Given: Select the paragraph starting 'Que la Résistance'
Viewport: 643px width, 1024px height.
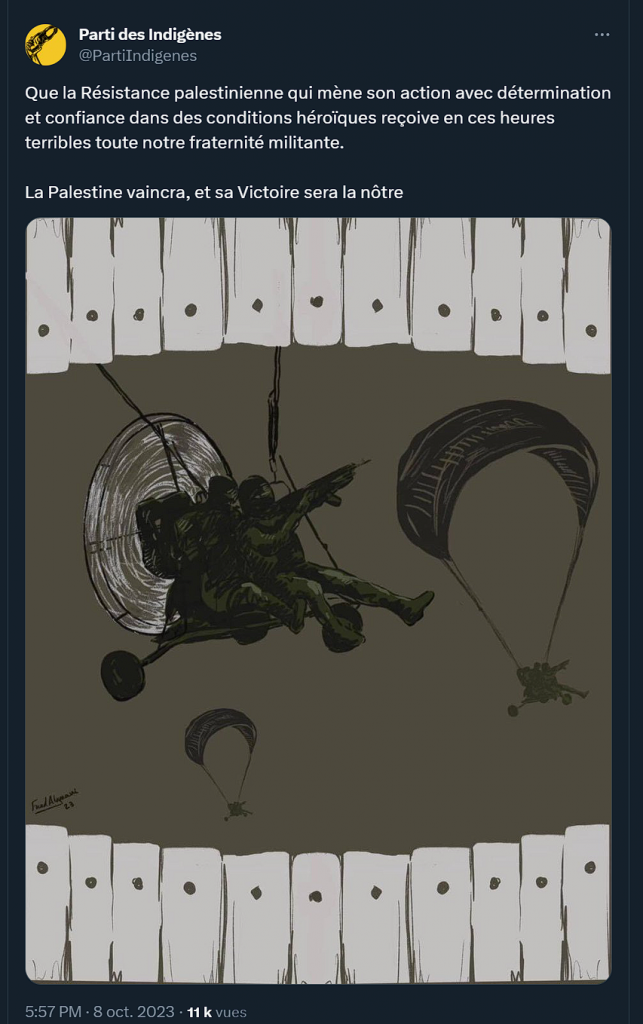Looking at the screenshot, I should [x=318, y=118].
